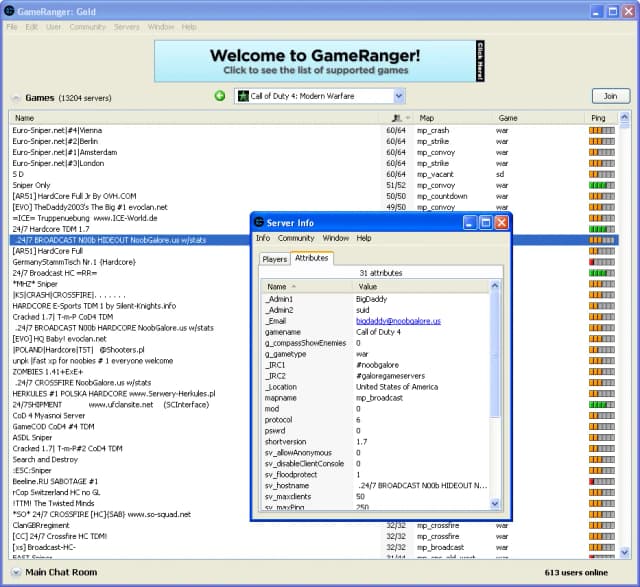The image size is (640, 587).
Task: Click the player count column icon
Action: pos(397,118)
